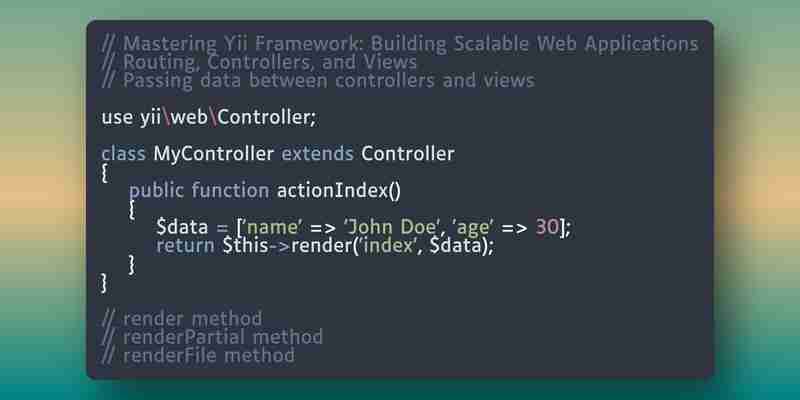The width and height of the screenshot is (800, 400).
Task: Click the 'Routing, Controllers, and Views' comment
Action: point(259,63)
